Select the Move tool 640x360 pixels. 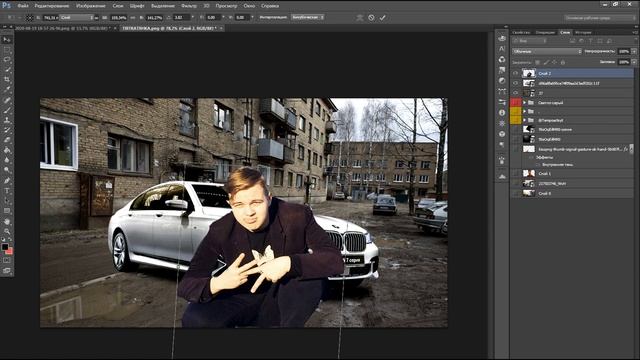coord(7,40)
